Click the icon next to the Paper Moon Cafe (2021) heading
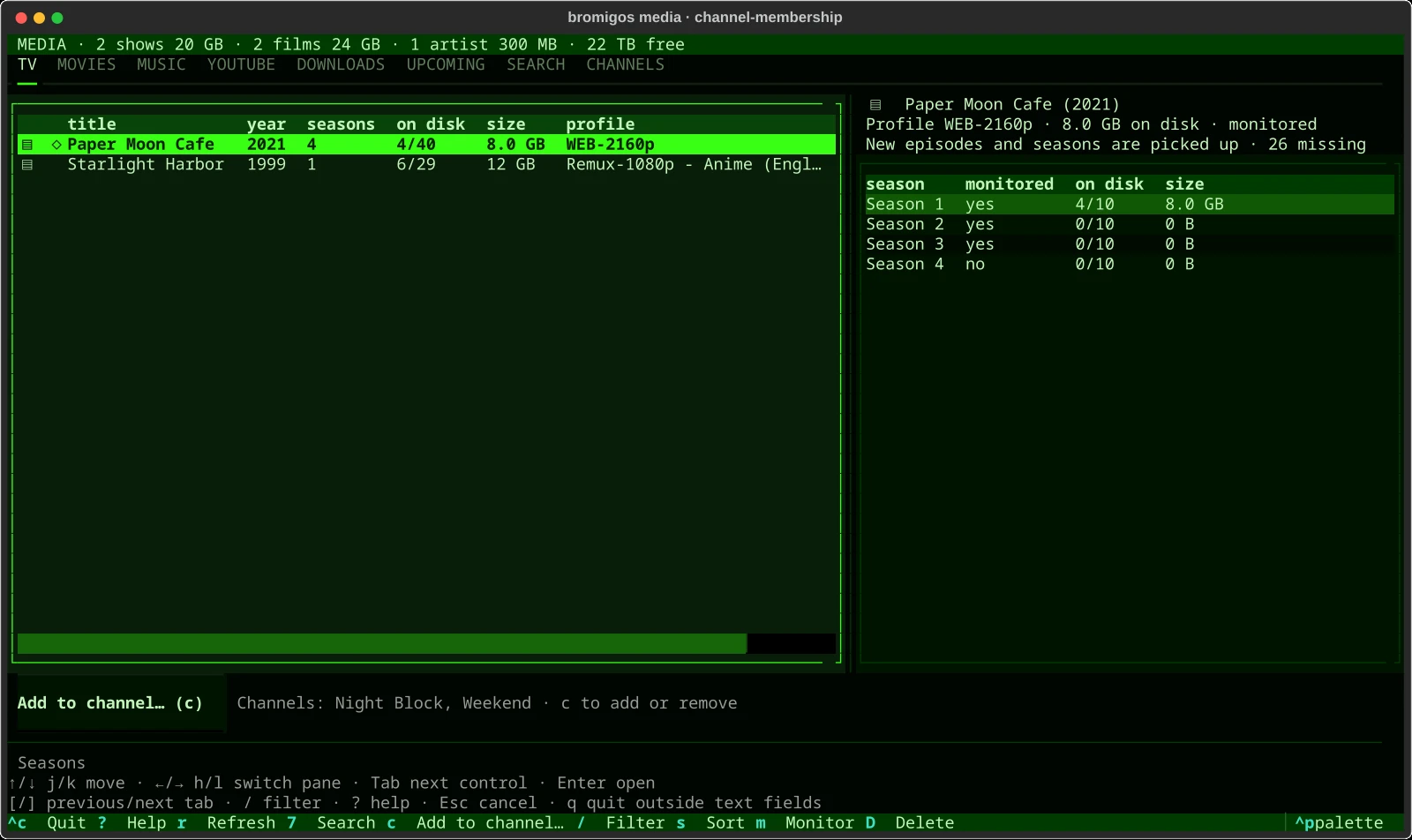 coord(875,105)
